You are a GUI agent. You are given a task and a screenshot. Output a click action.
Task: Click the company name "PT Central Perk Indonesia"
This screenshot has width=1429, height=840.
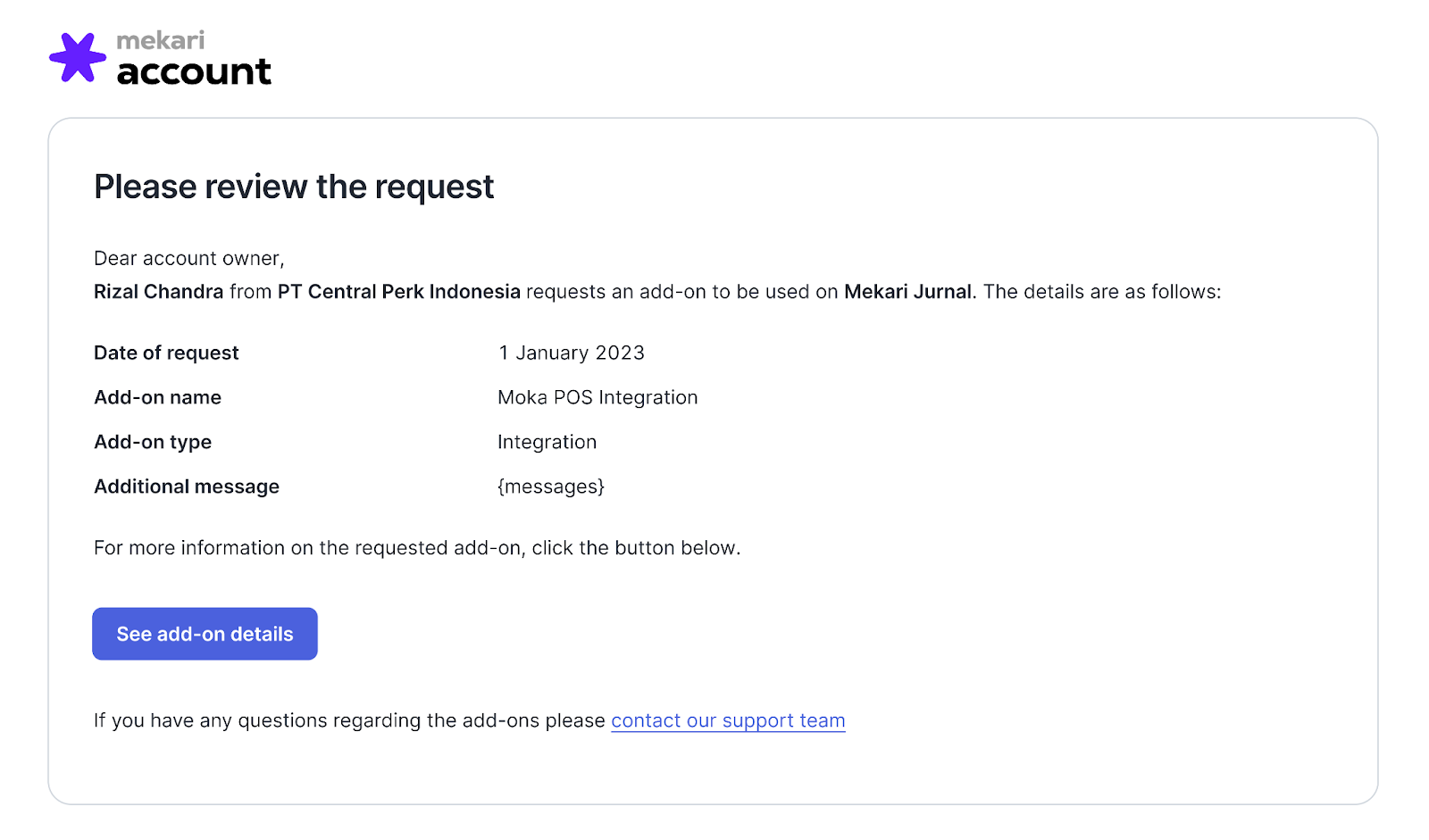398,292
